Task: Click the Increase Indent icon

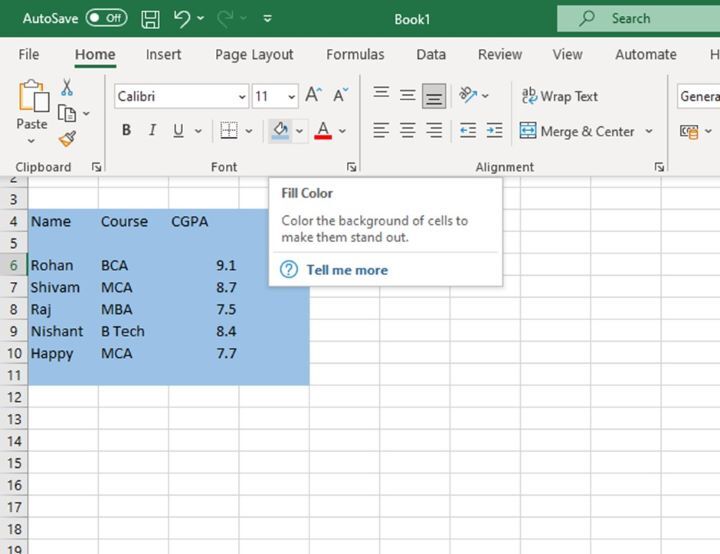Action: click(494, 130)
